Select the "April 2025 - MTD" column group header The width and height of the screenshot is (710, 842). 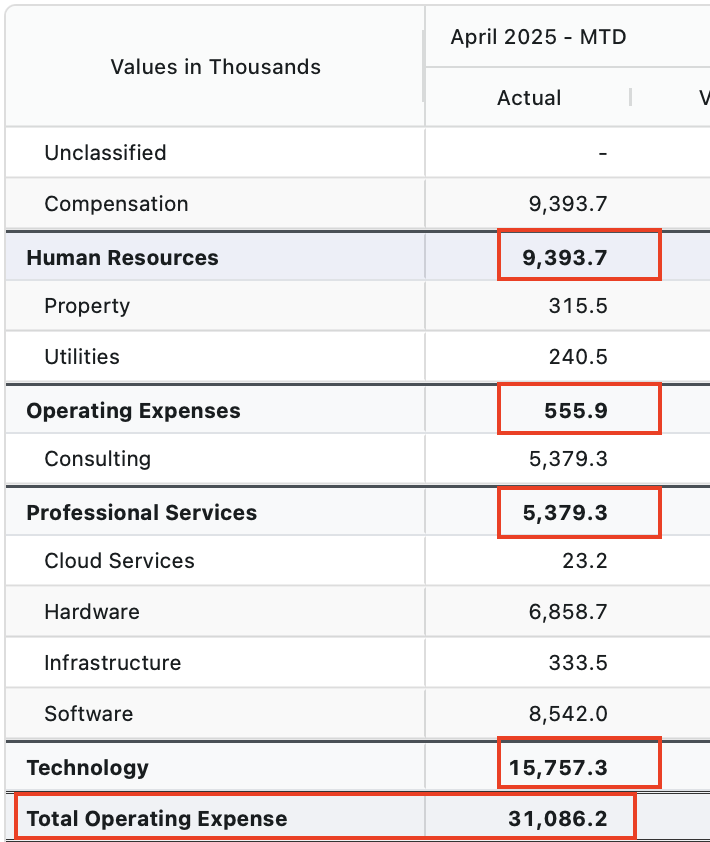[x=538, y=38]
